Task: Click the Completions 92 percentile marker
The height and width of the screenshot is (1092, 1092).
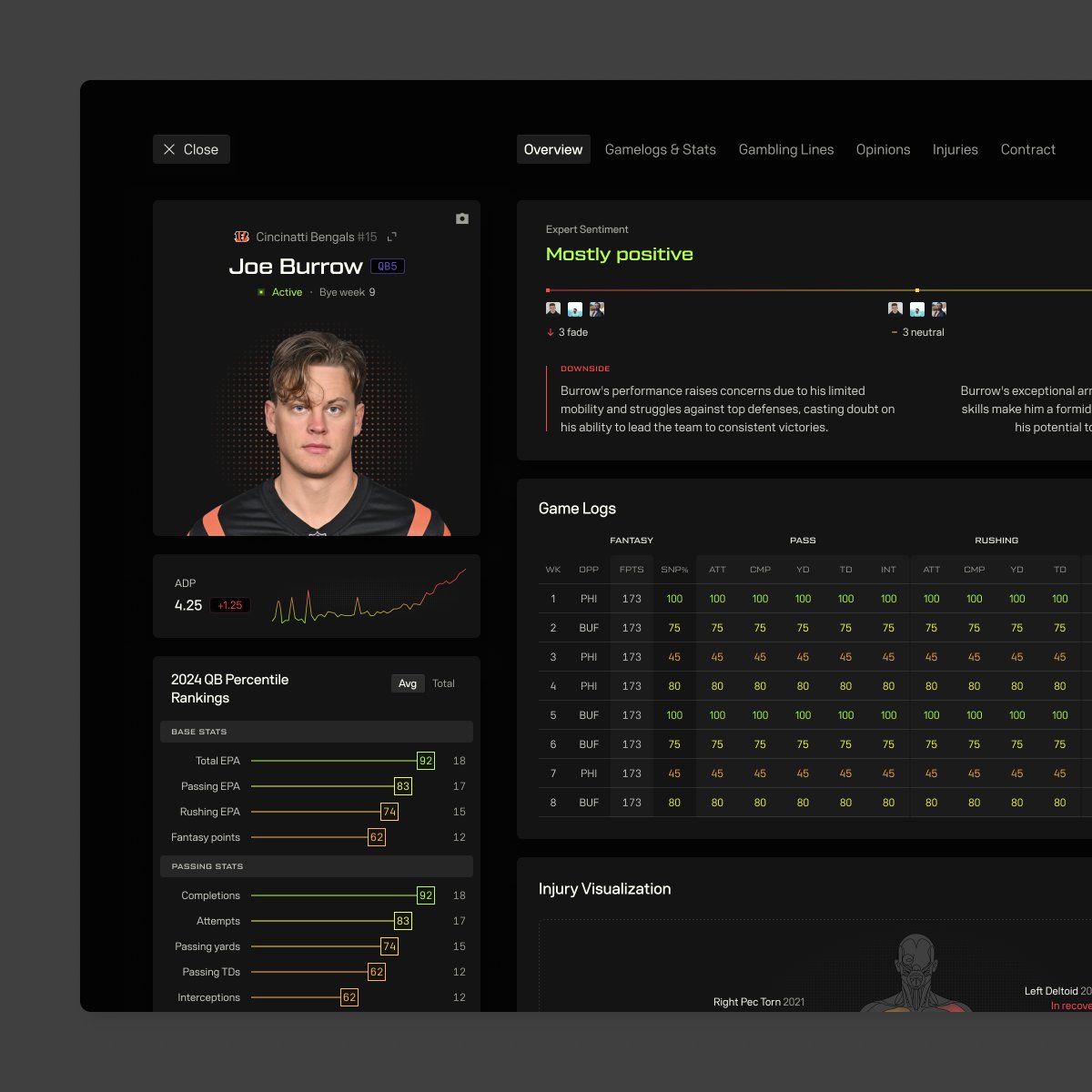Action: click(x=426, y=895)
